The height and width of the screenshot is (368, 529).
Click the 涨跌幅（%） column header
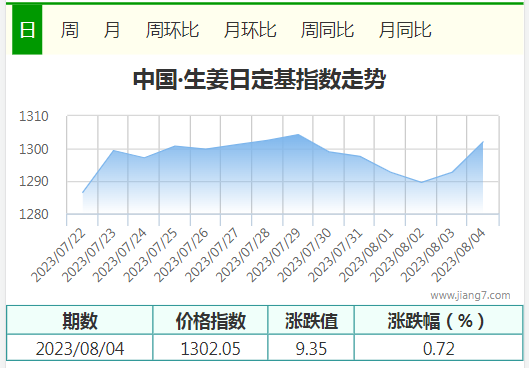(x=439, y=320)
